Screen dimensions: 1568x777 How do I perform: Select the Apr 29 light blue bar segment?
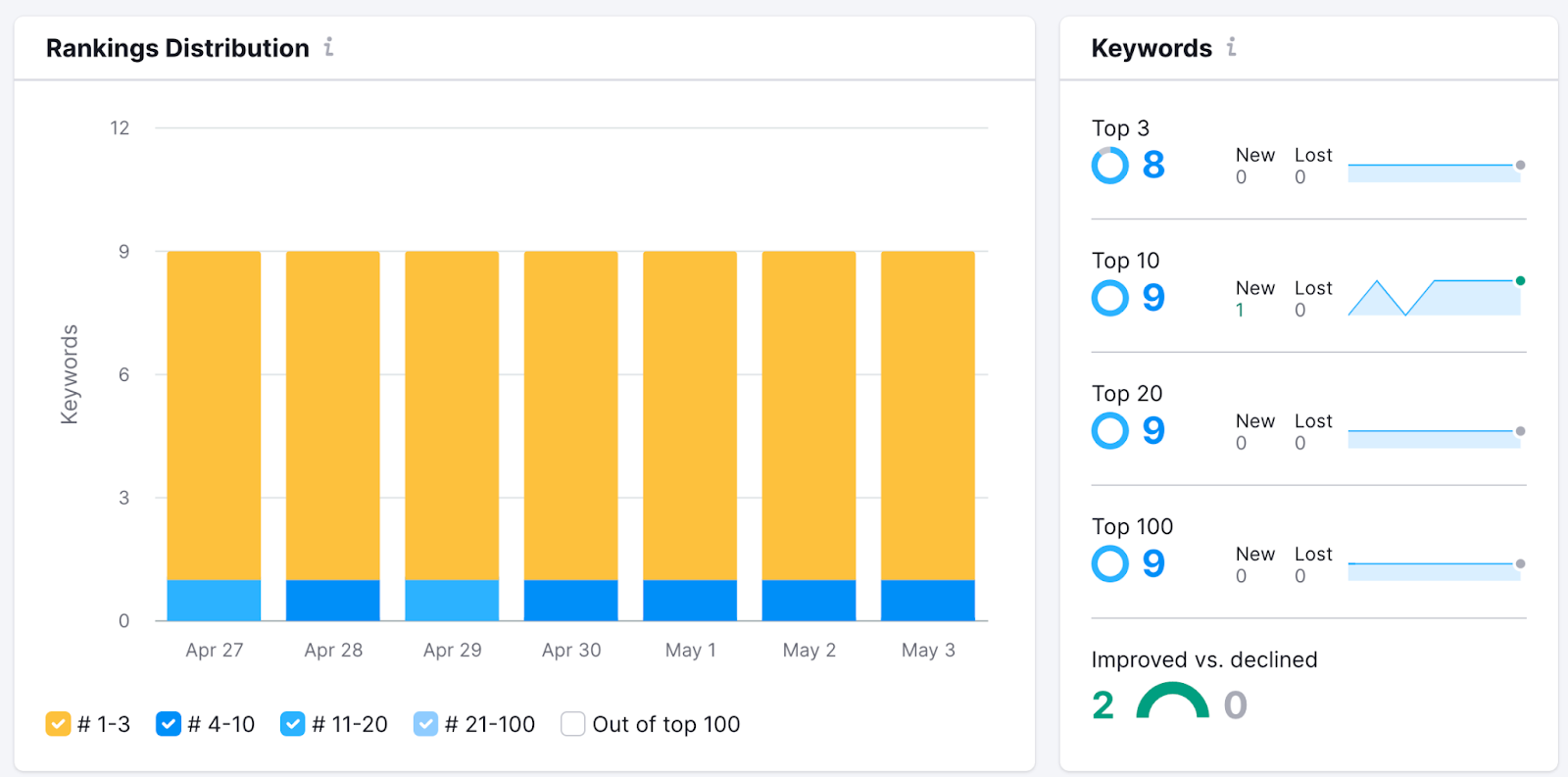(452, 600)
